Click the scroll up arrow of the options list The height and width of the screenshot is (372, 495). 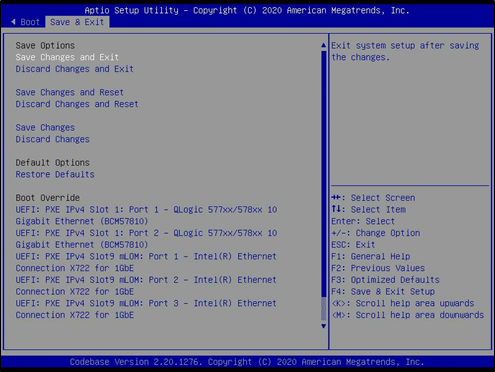[323, 45]
